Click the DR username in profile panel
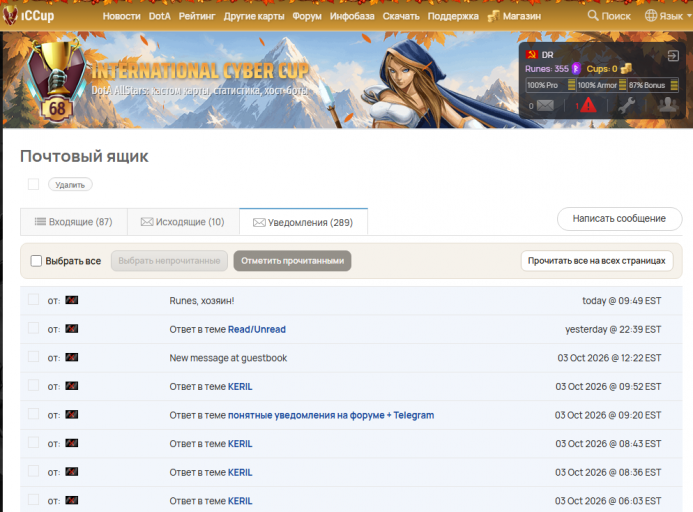The height and width of the screenshot is (512, 693). (x=547, y=55)
